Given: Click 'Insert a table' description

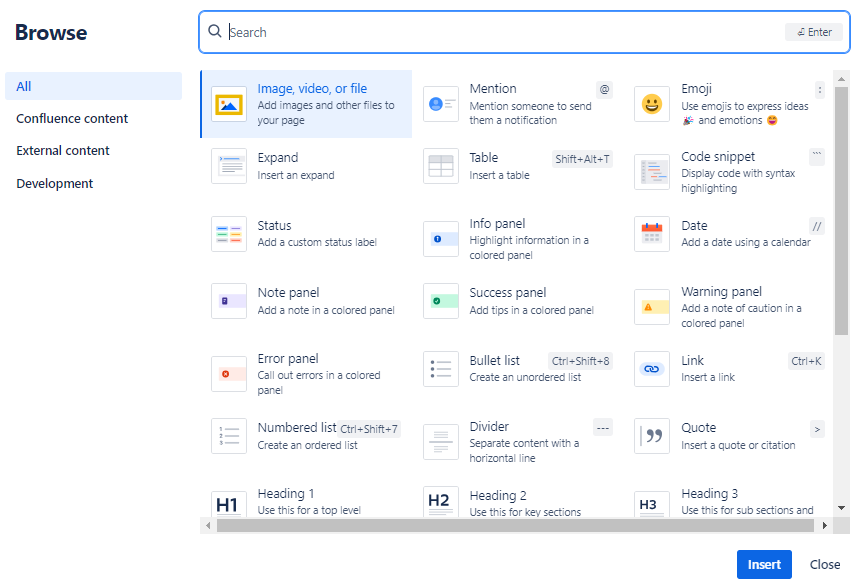Looking at the screenshot, I should pyautogui.click(x=499, y=175).
